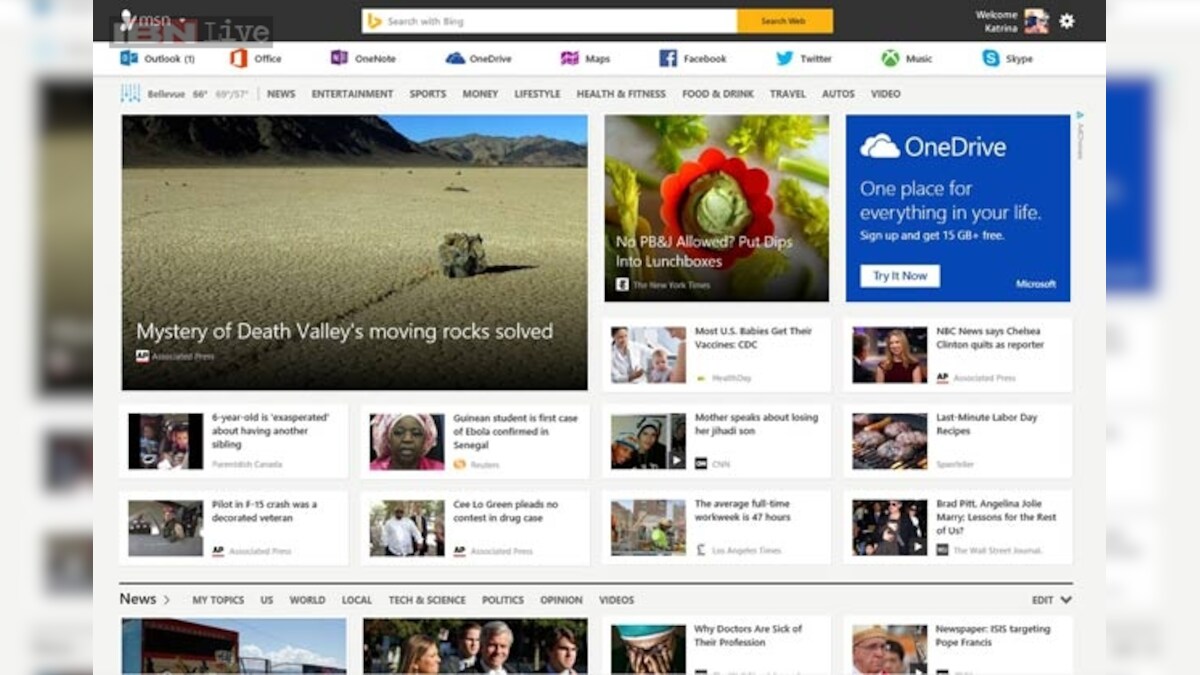Click Try It Now in the OneDrive ad
This screenshot has height=675, width=1200.
click(898, 275)
